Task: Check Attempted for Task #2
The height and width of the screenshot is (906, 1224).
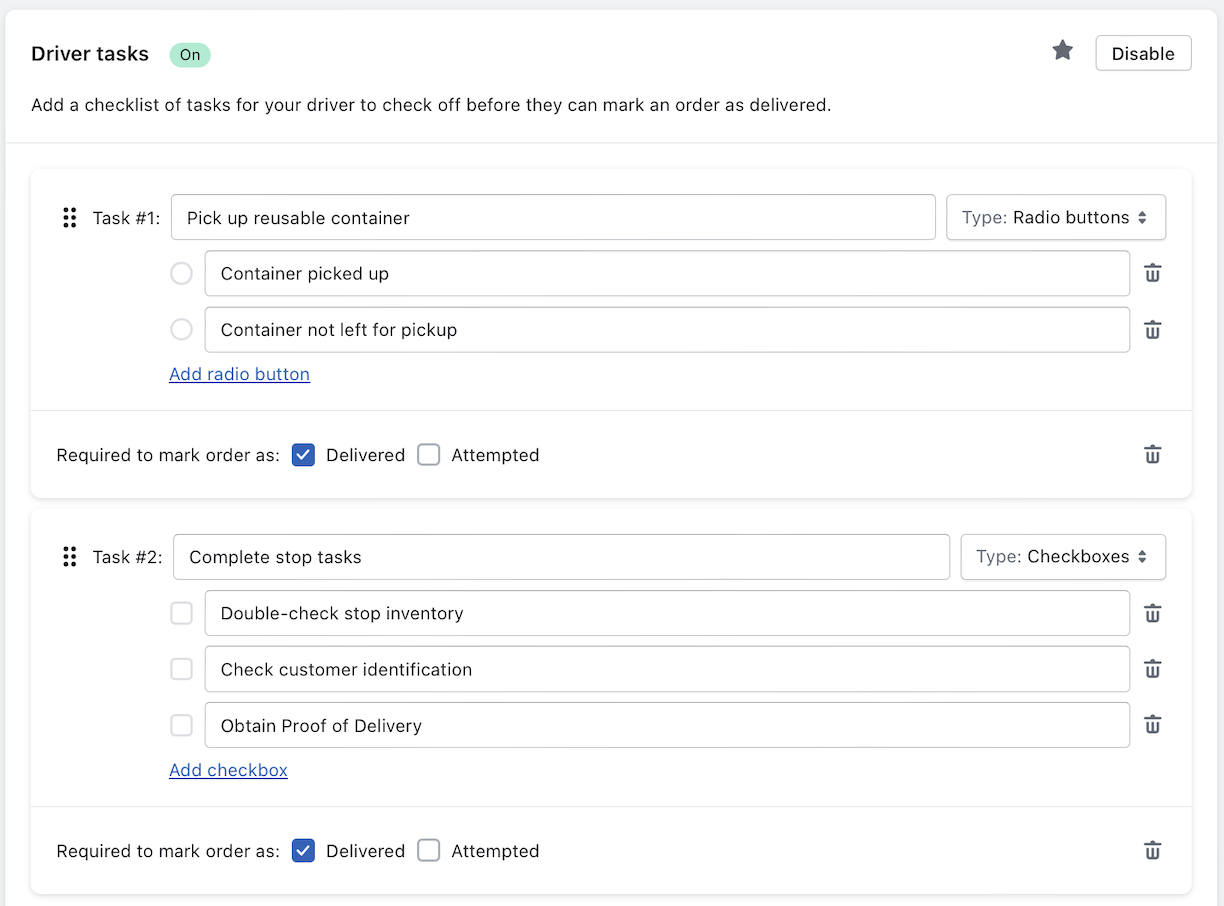Action: [x=429, y=851]
